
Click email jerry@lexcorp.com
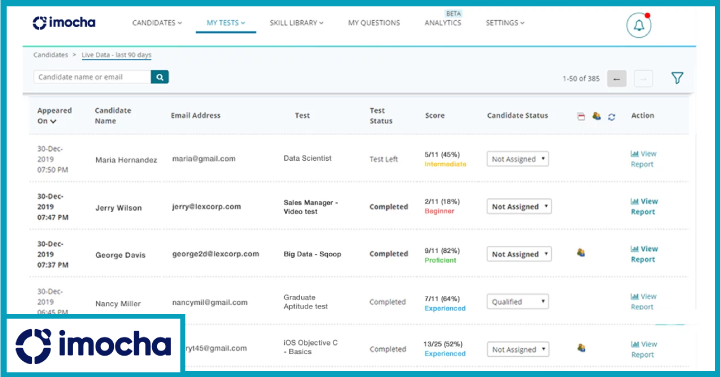click(206, 207)
